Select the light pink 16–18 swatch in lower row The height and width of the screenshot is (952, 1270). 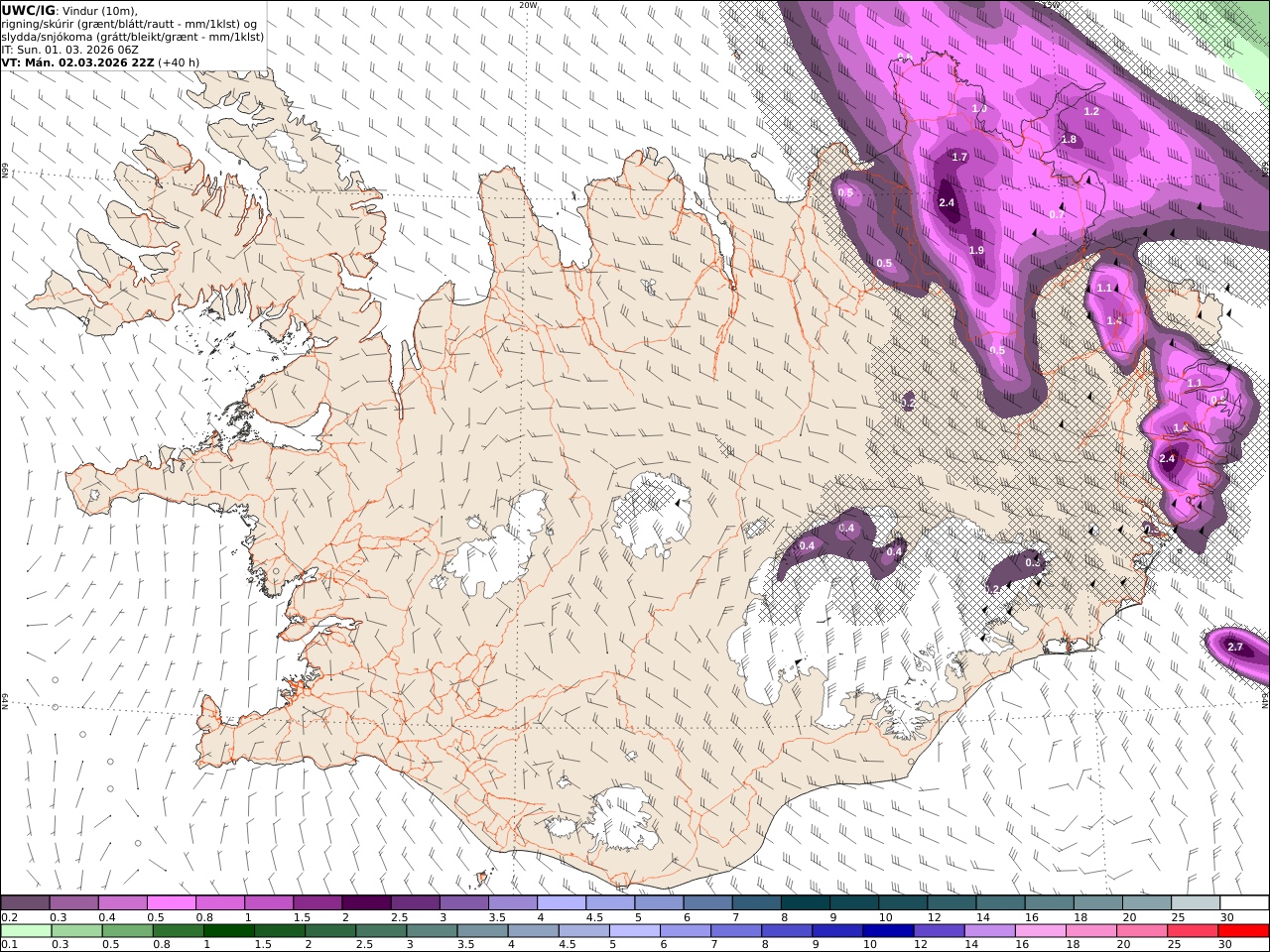coord(1040,931)
